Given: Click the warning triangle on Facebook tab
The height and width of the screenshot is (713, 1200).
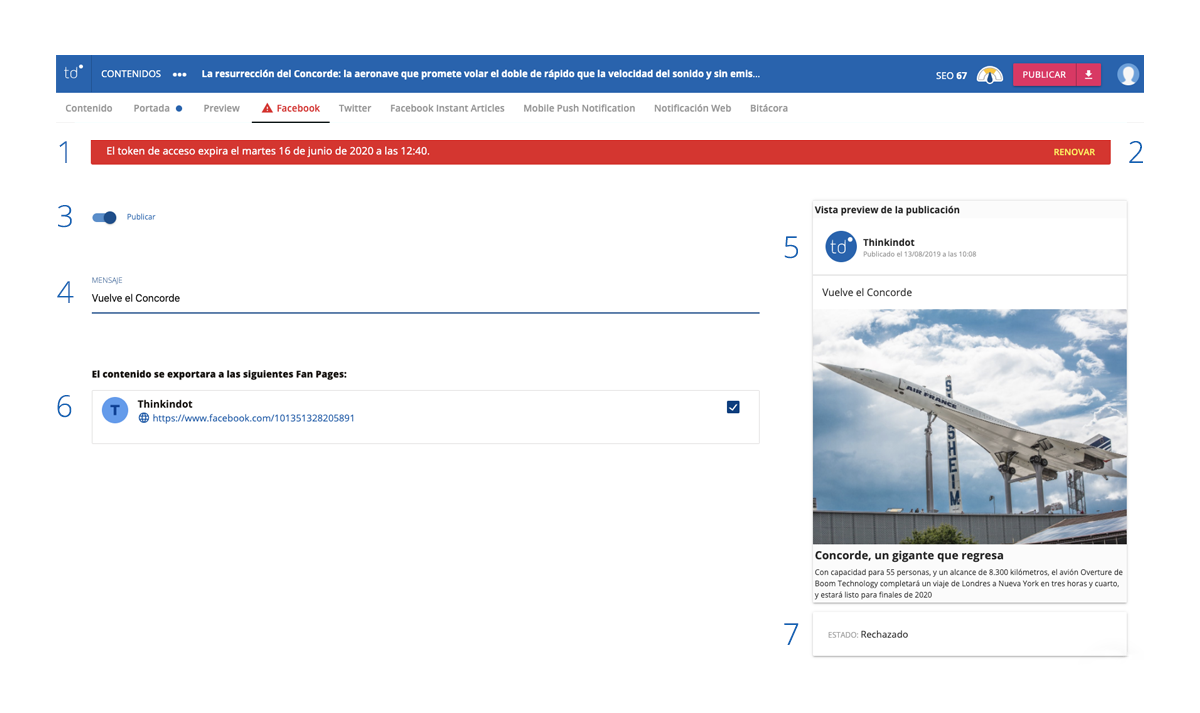Looking at the screenshot, I should [x=267, y=108].
